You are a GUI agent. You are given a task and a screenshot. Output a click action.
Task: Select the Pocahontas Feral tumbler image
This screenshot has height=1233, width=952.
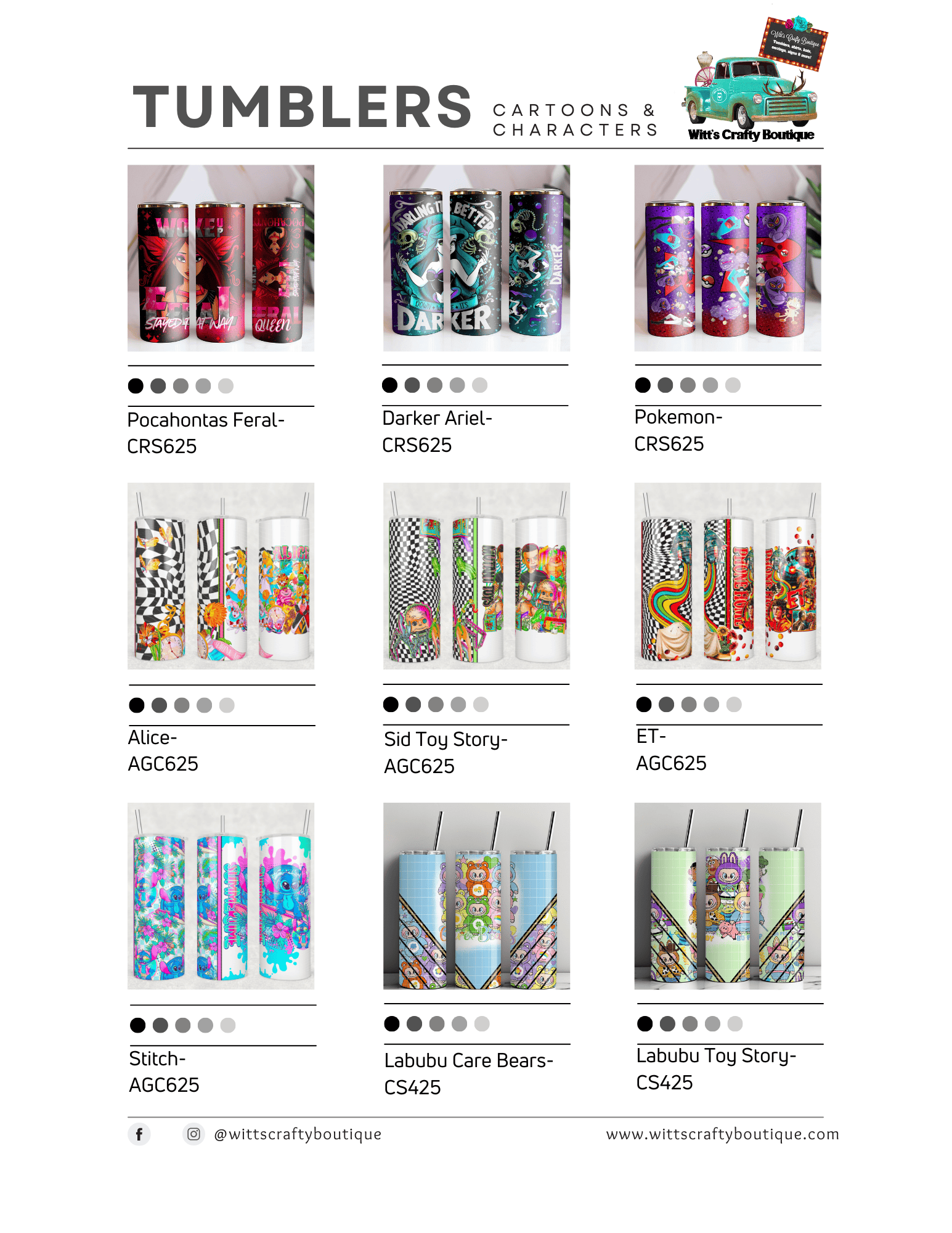[221, 258]
